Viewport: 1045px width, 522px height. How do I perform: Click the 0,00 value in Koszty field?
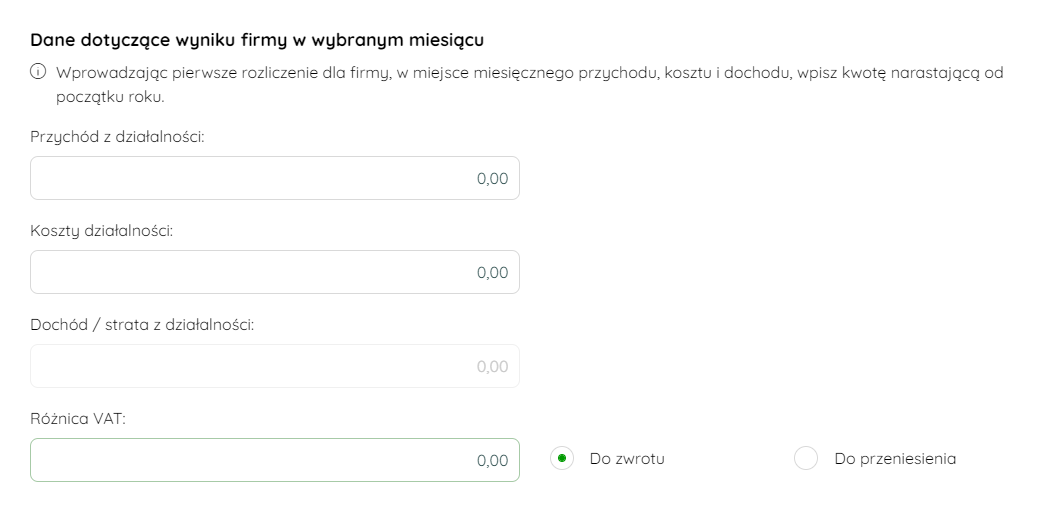tap(493, 273)
